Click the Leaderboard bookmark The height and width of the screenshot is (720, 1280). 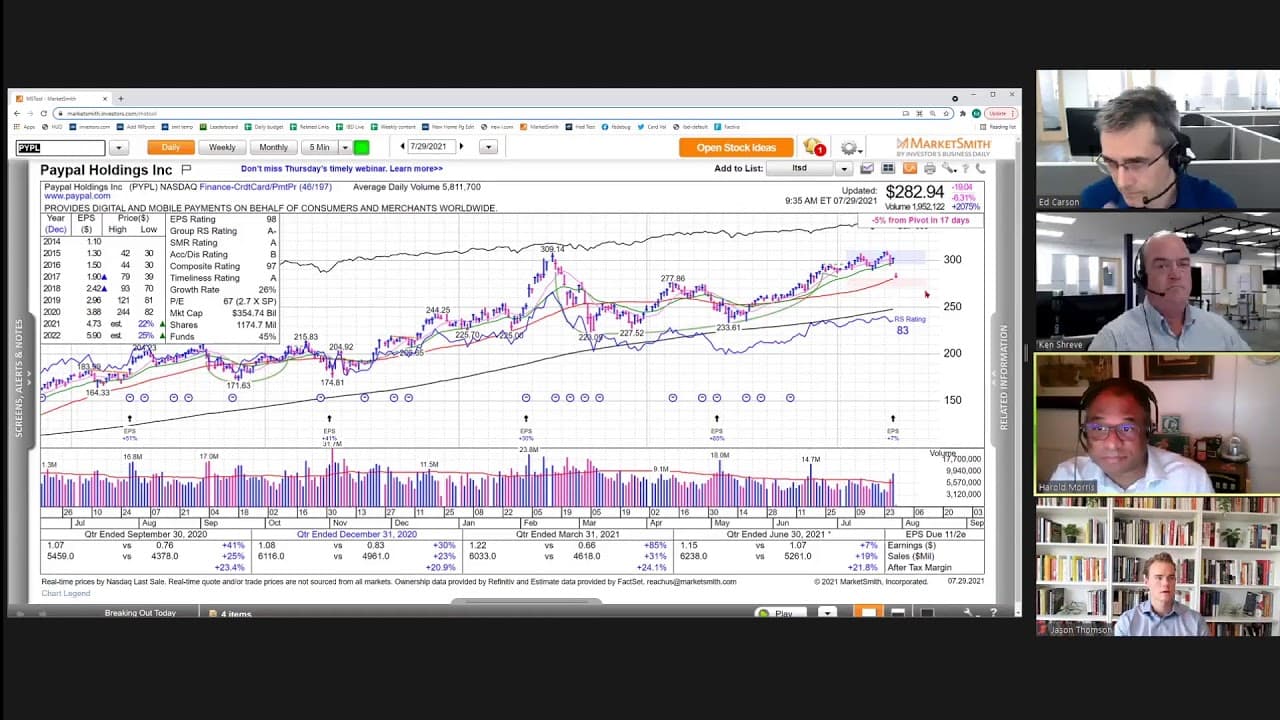tap(219, 127)
